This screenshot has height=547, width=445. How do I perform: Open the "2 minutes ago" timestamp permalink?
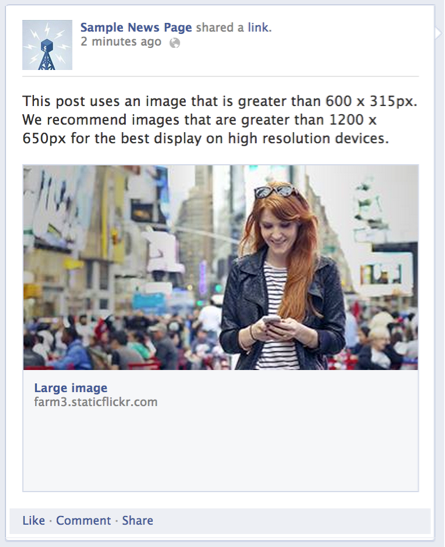click(x=121, y=42)
